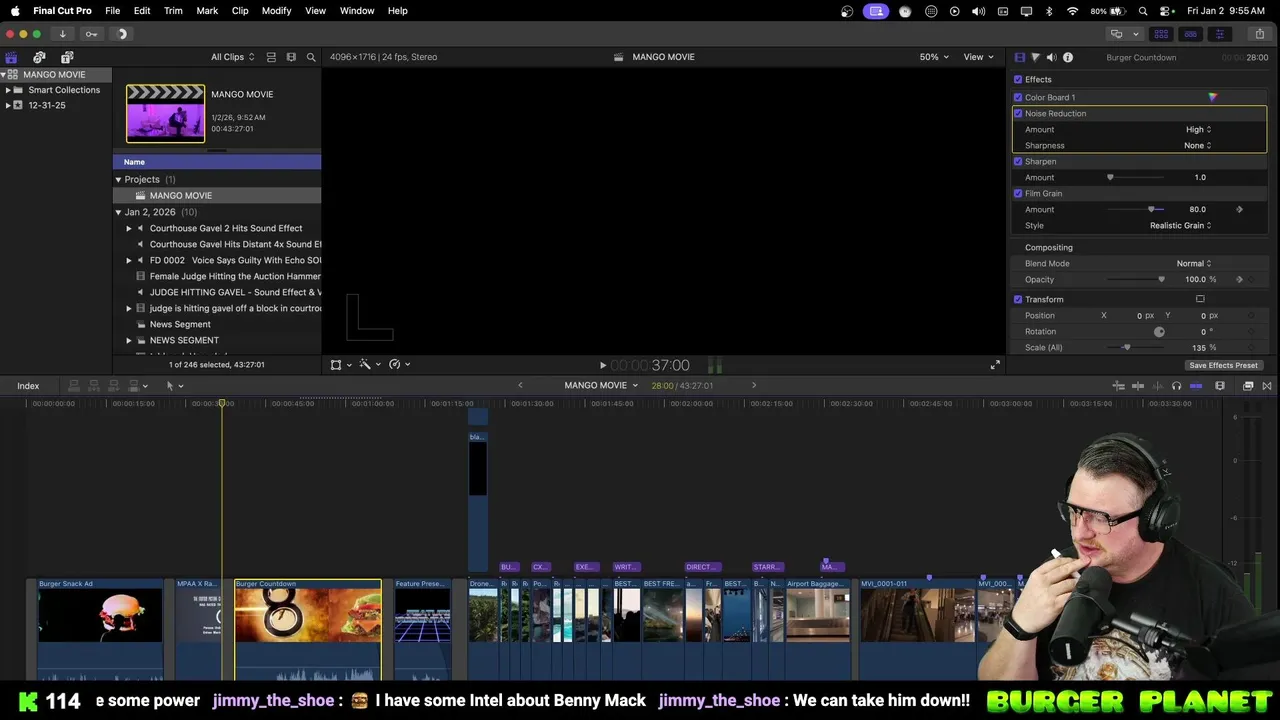Open viewer zoom 50% dropdown
1280x720 pixels.
click(x=934, y=57)
